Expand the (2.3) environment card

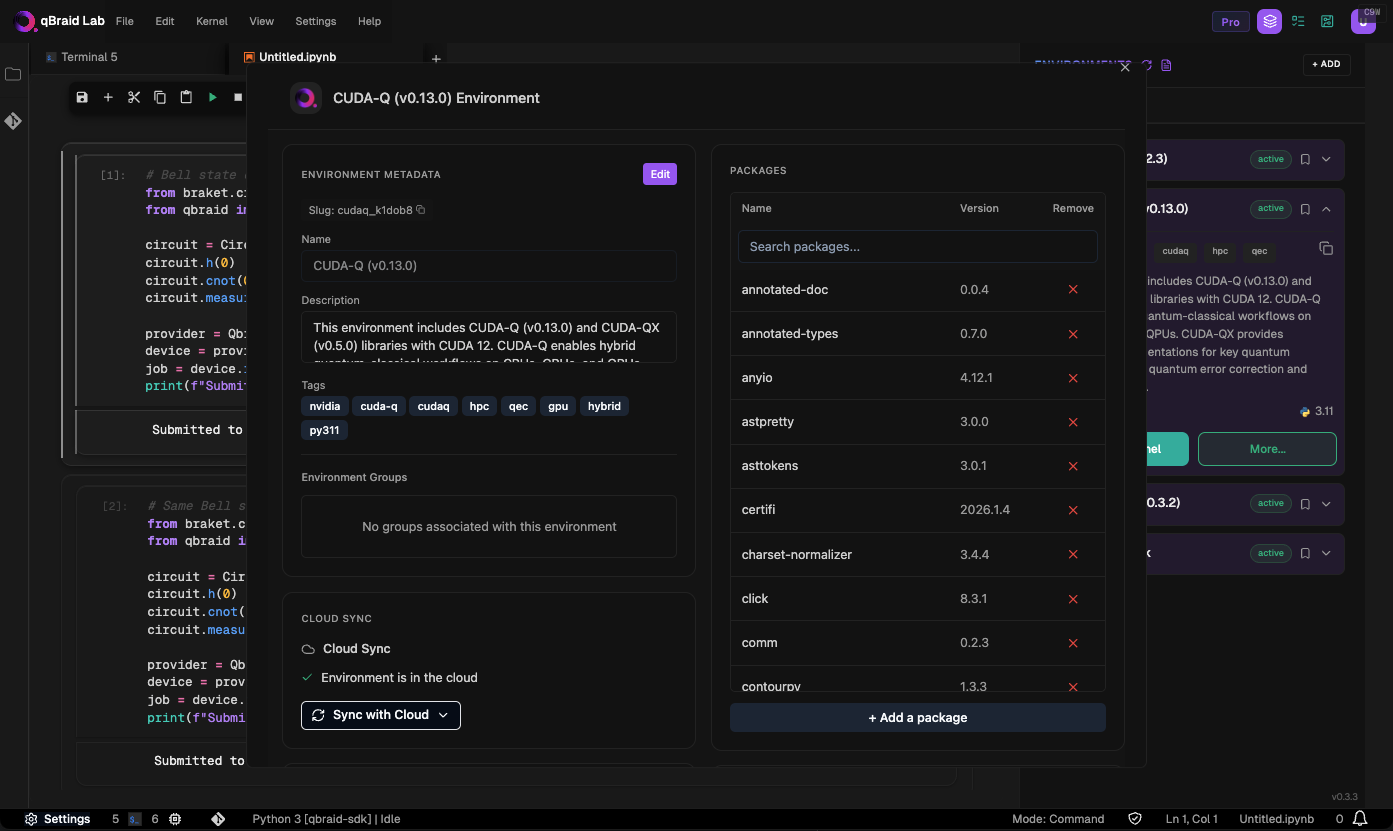tap(1327, 159)
